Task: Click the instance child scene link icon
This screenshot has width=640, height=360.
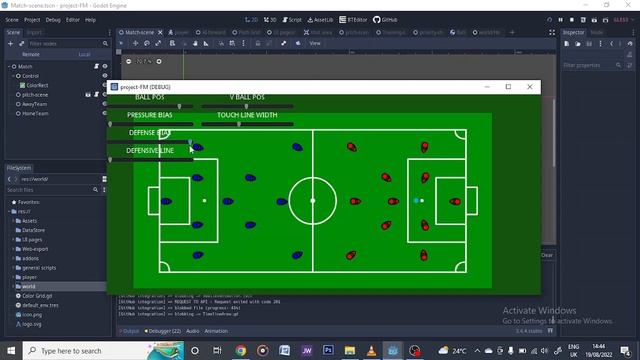Action: point(21,43)
